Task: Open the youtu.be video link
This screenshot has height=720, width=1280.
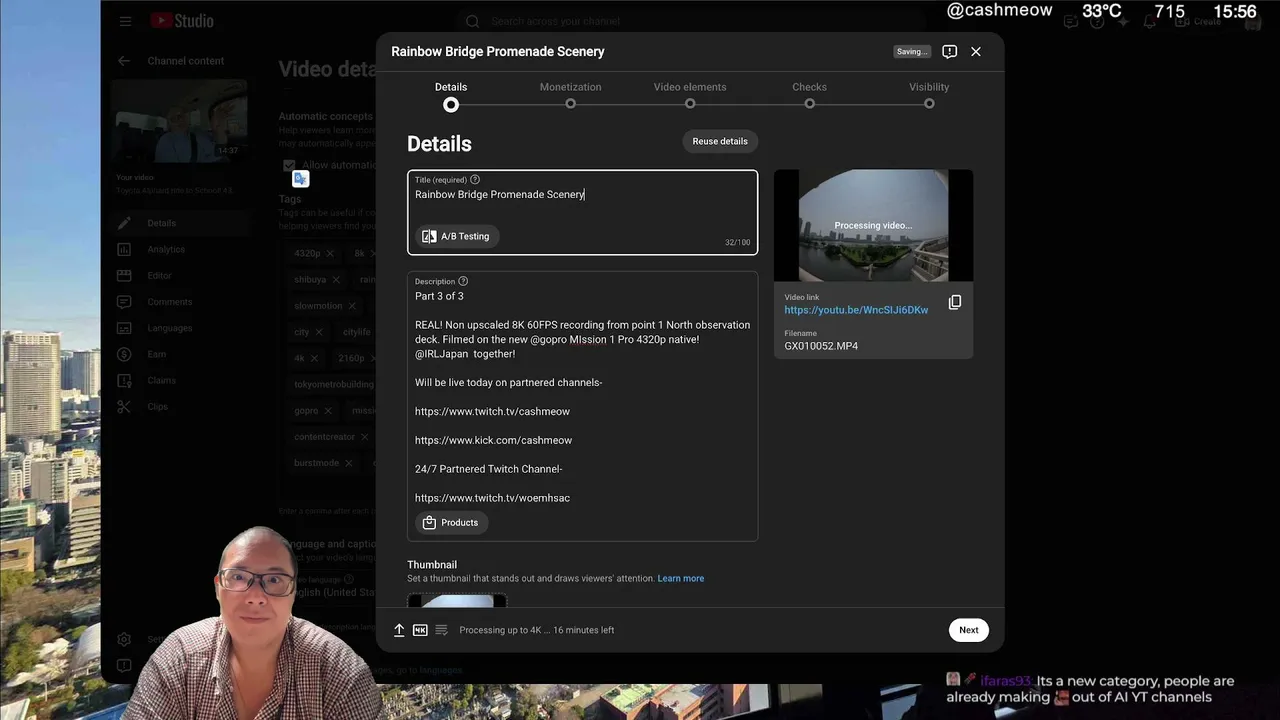Action: click(x=856, y=310)
